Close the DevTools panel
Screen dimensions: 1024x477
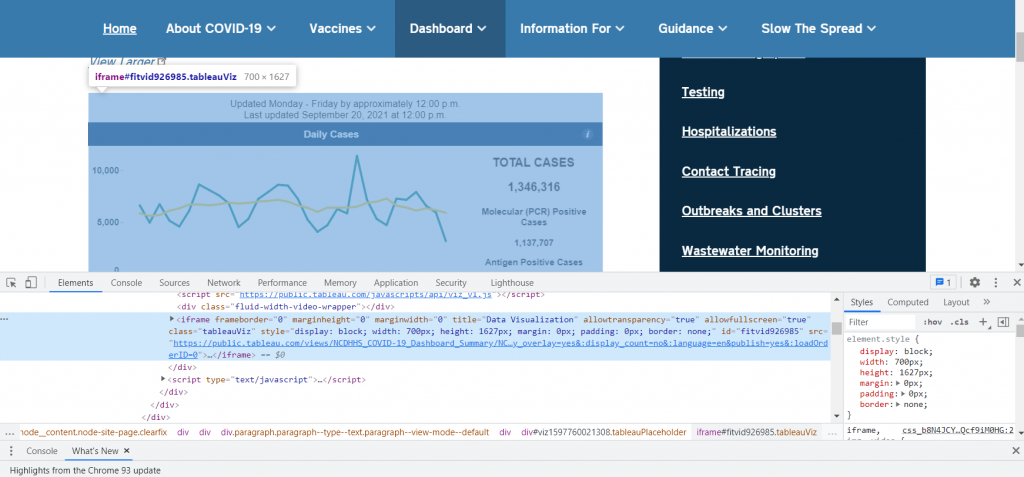pos(1016,282)
